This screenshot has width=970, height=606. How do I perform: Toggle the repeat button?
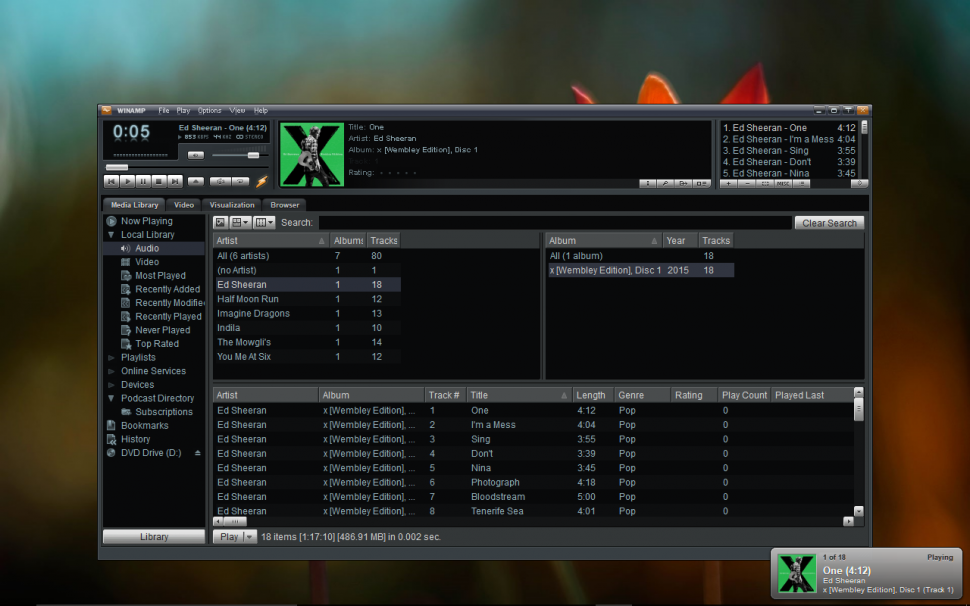tap(241, 181)
